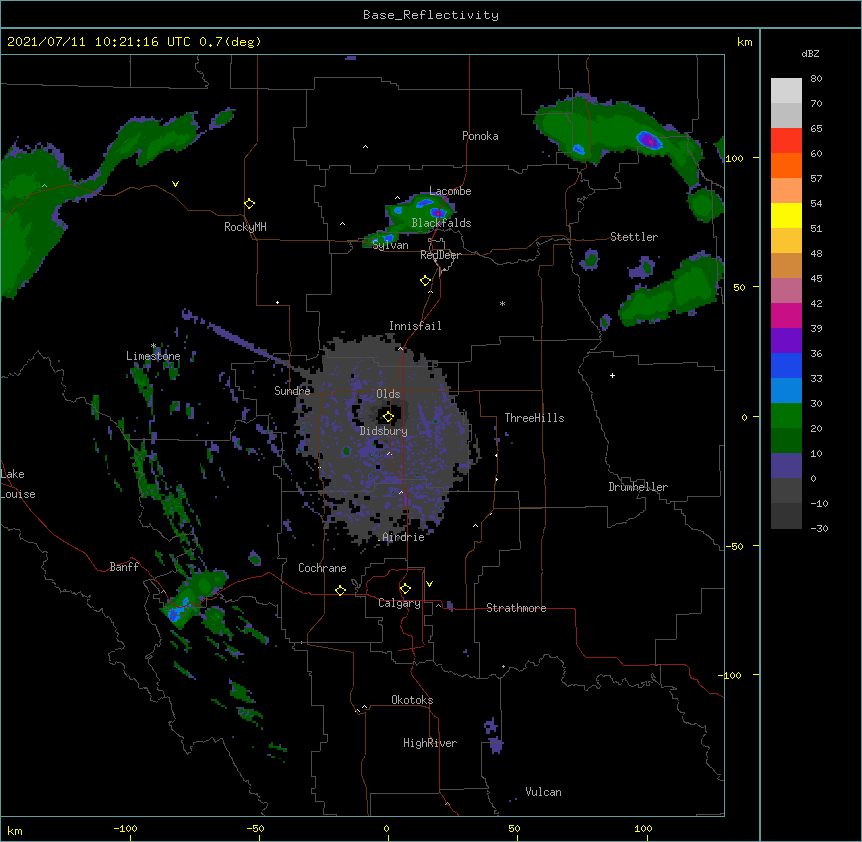
Task: Click the white plus marker north of Drumheller
Action: [612, 375]
